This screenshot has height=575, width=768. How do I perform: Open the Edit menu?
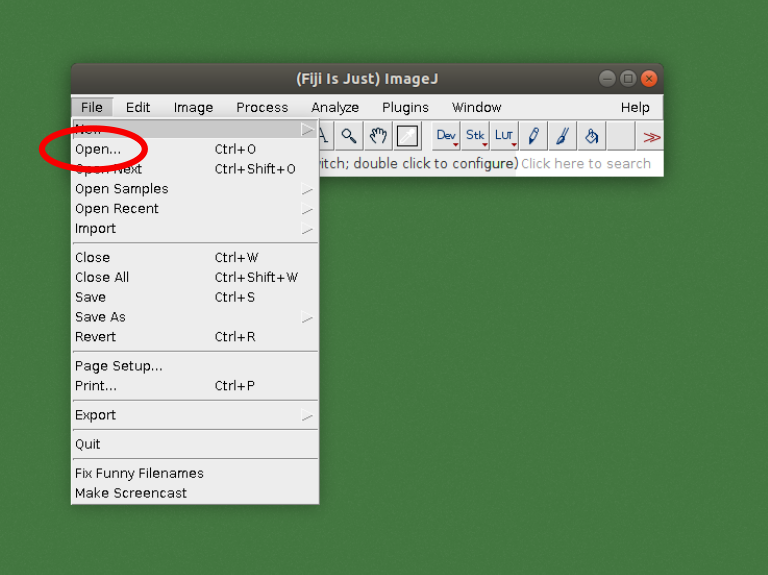tap(138, 107)
